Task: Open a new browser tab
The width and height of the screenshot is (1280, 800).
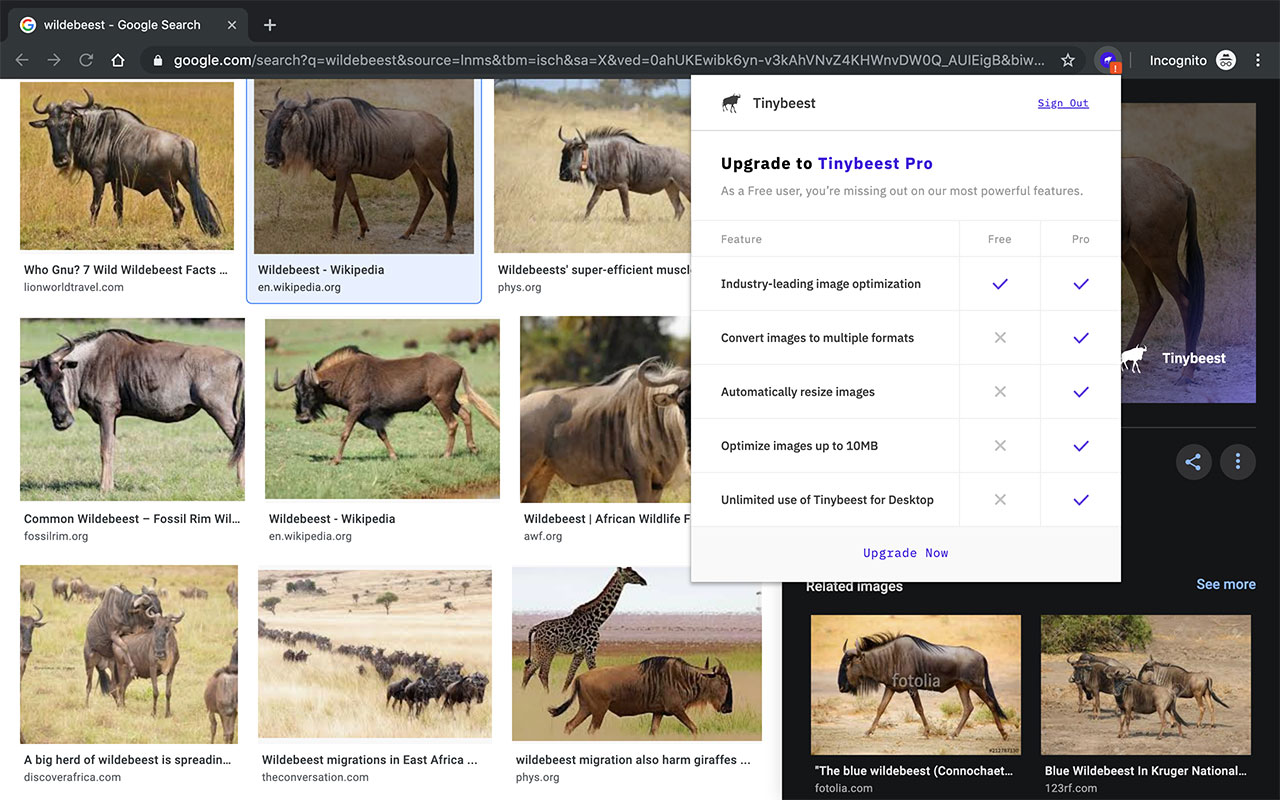Action: coord(270,25)
